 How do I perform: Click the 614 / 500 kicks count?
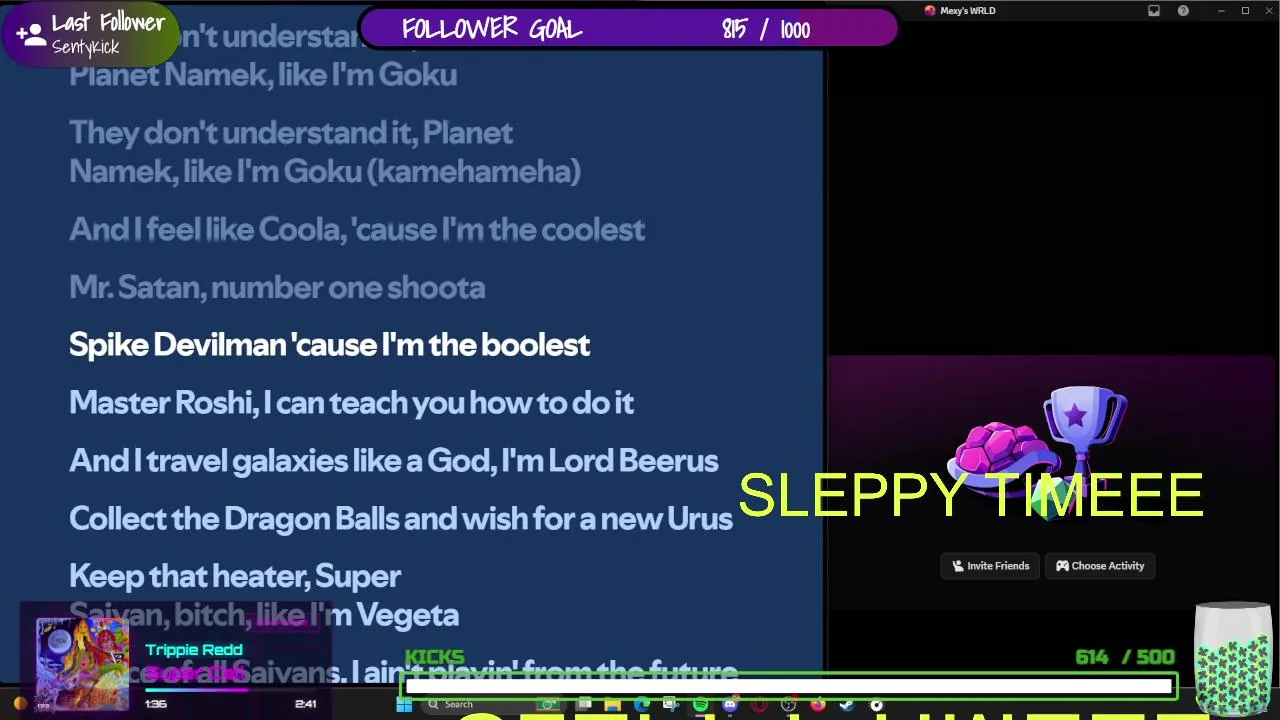tap(1125, 657)
